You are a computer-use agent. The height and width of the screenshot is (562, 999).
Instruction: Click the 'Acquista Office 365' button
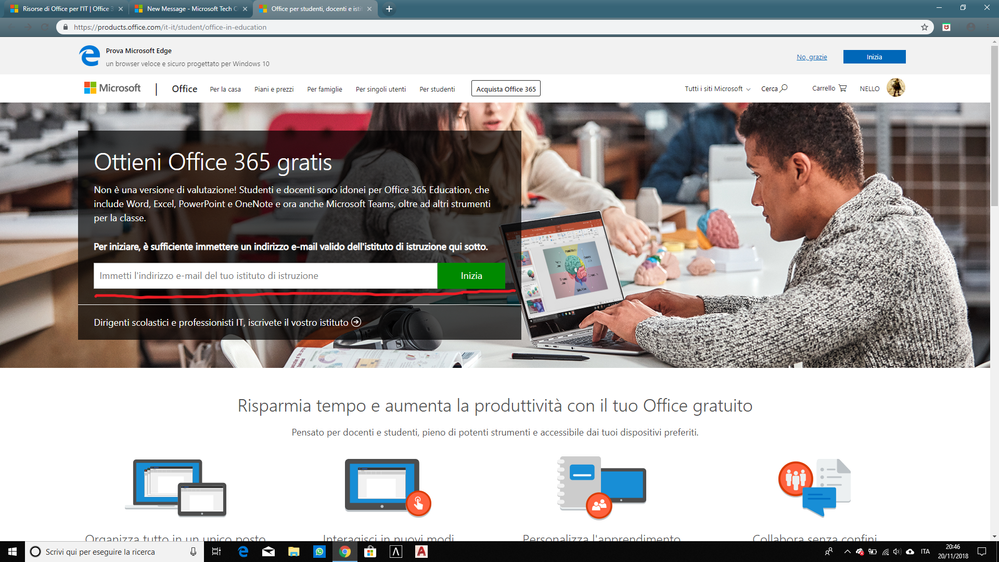pos(506,89)
